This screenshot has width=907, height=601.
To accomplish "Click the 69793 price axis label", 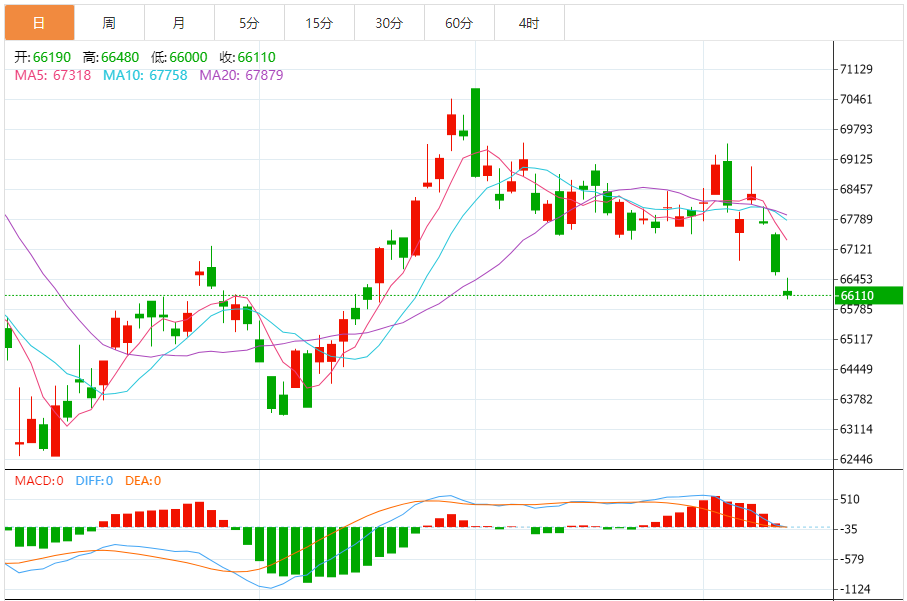I will click(856, 130).
